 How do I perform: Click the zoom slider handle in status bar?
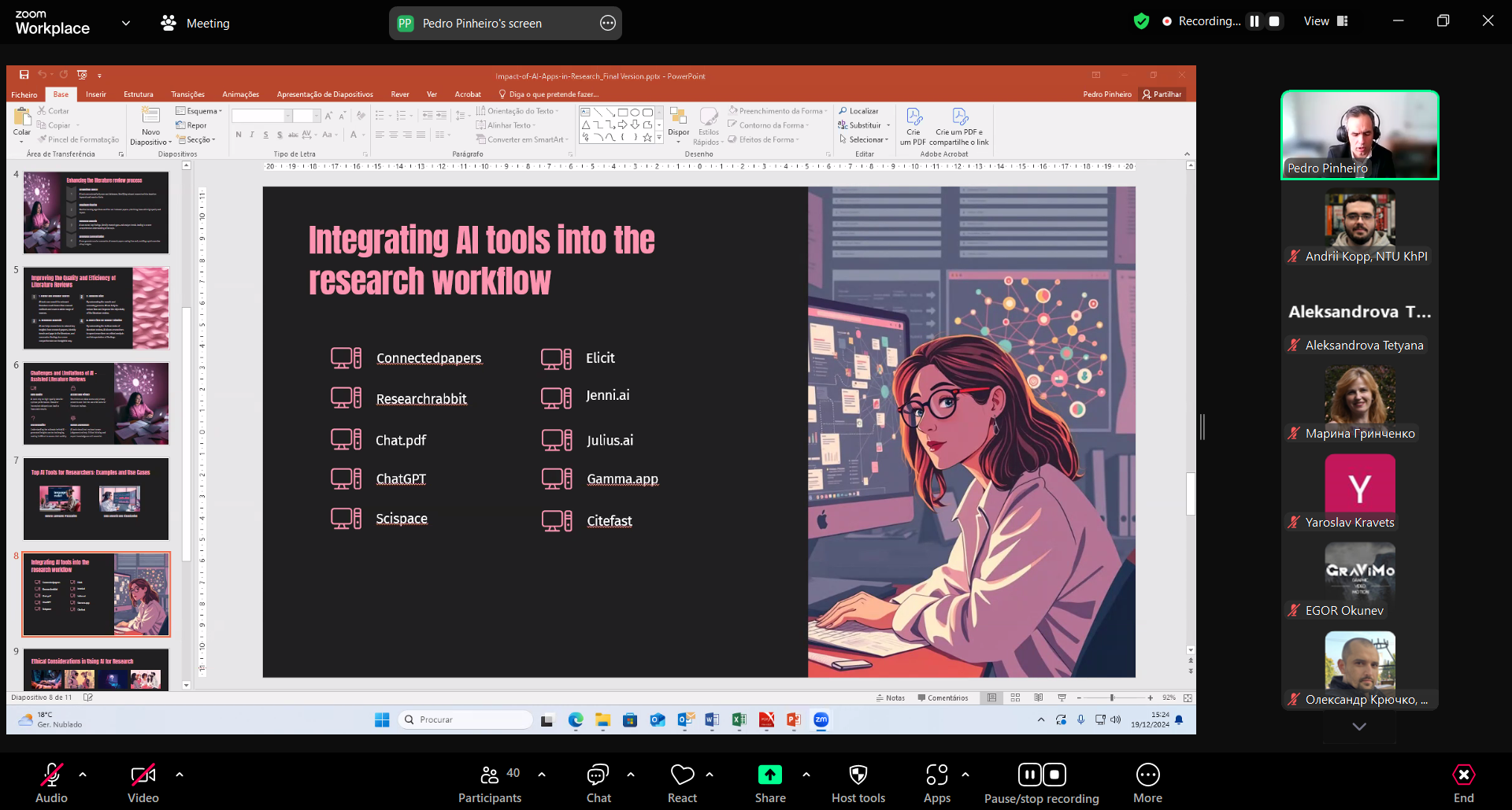(1112, 697)
